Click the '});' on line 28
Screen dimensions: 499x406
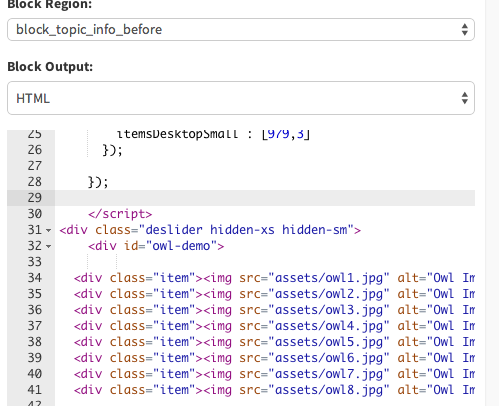tap(98, 182)
